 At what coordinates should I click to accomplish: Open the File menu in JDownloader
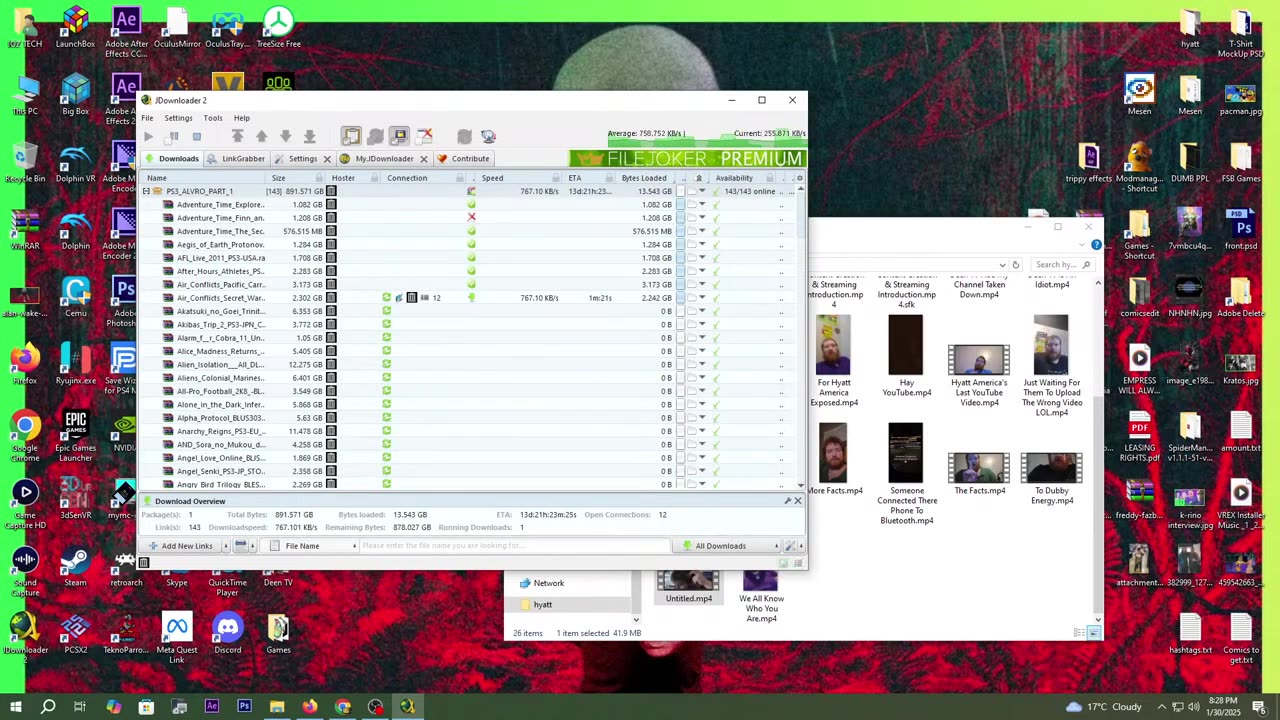point(147,118)
